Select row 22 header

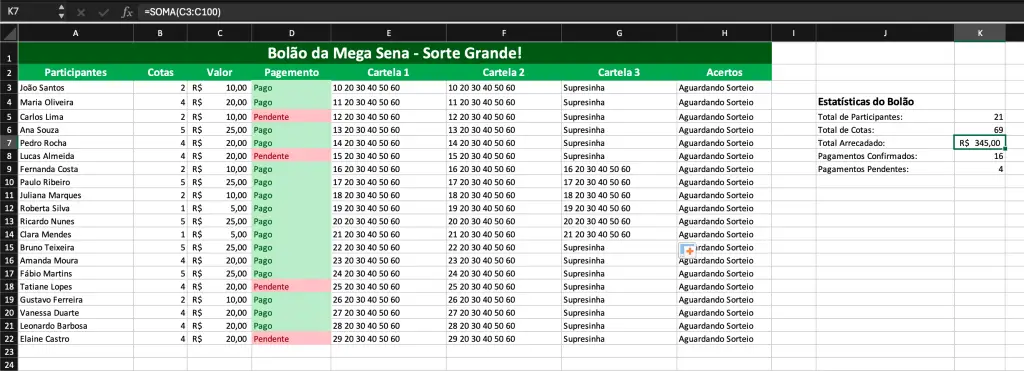tap(9, 338)
